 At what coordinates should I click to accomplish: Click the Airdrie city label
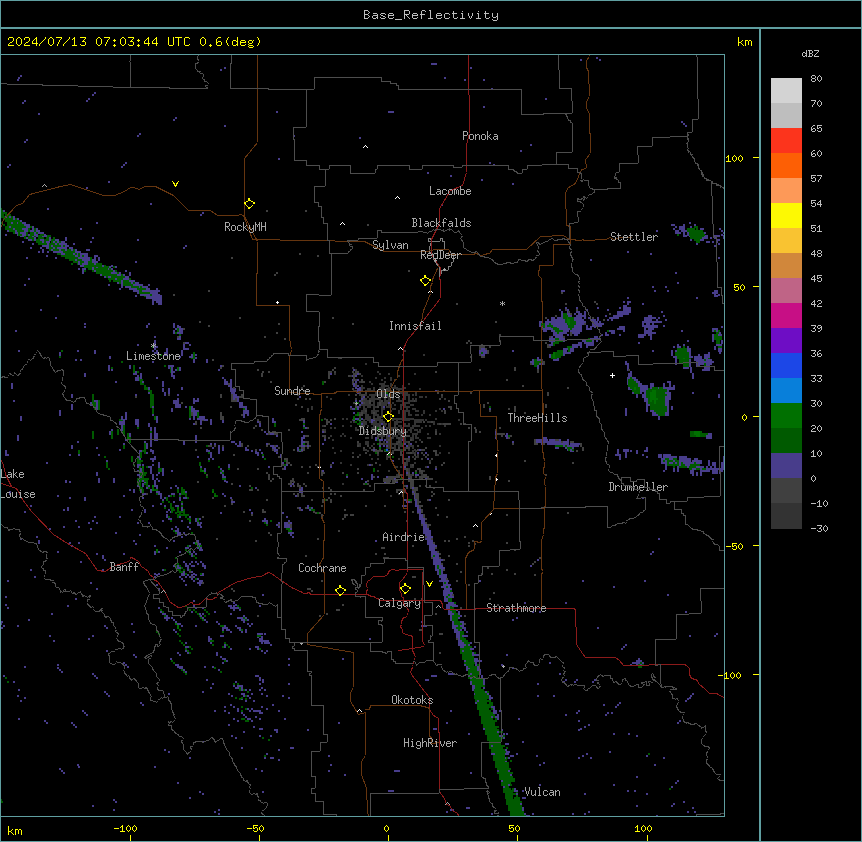click(x=403, y=537)
